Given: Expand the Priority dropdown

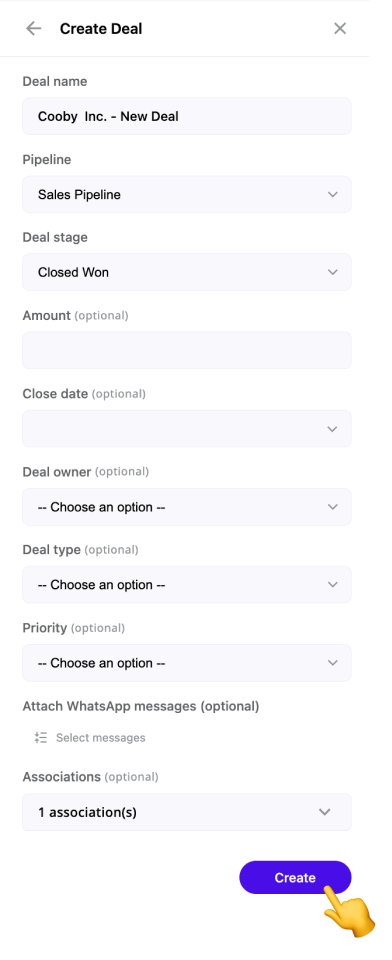Looking at the screenshot, I should (187, 663).
